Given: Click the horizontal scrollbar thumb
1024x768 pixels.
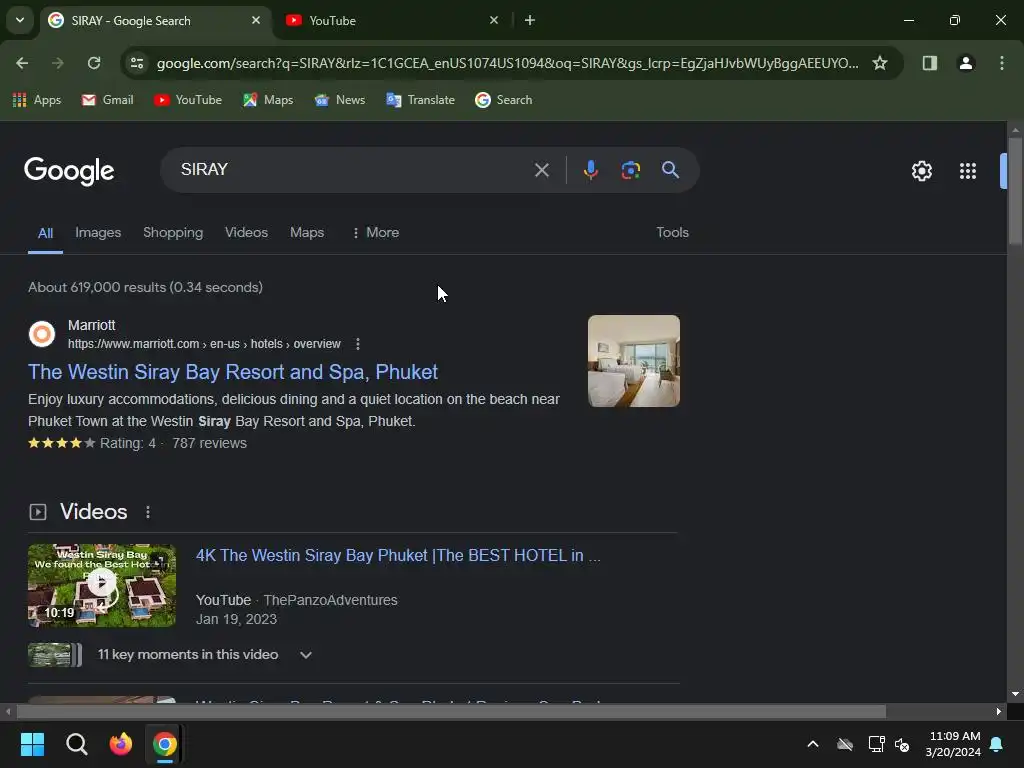Looking at the screenshot, I should pyautogui.click(x=451, y=711).
